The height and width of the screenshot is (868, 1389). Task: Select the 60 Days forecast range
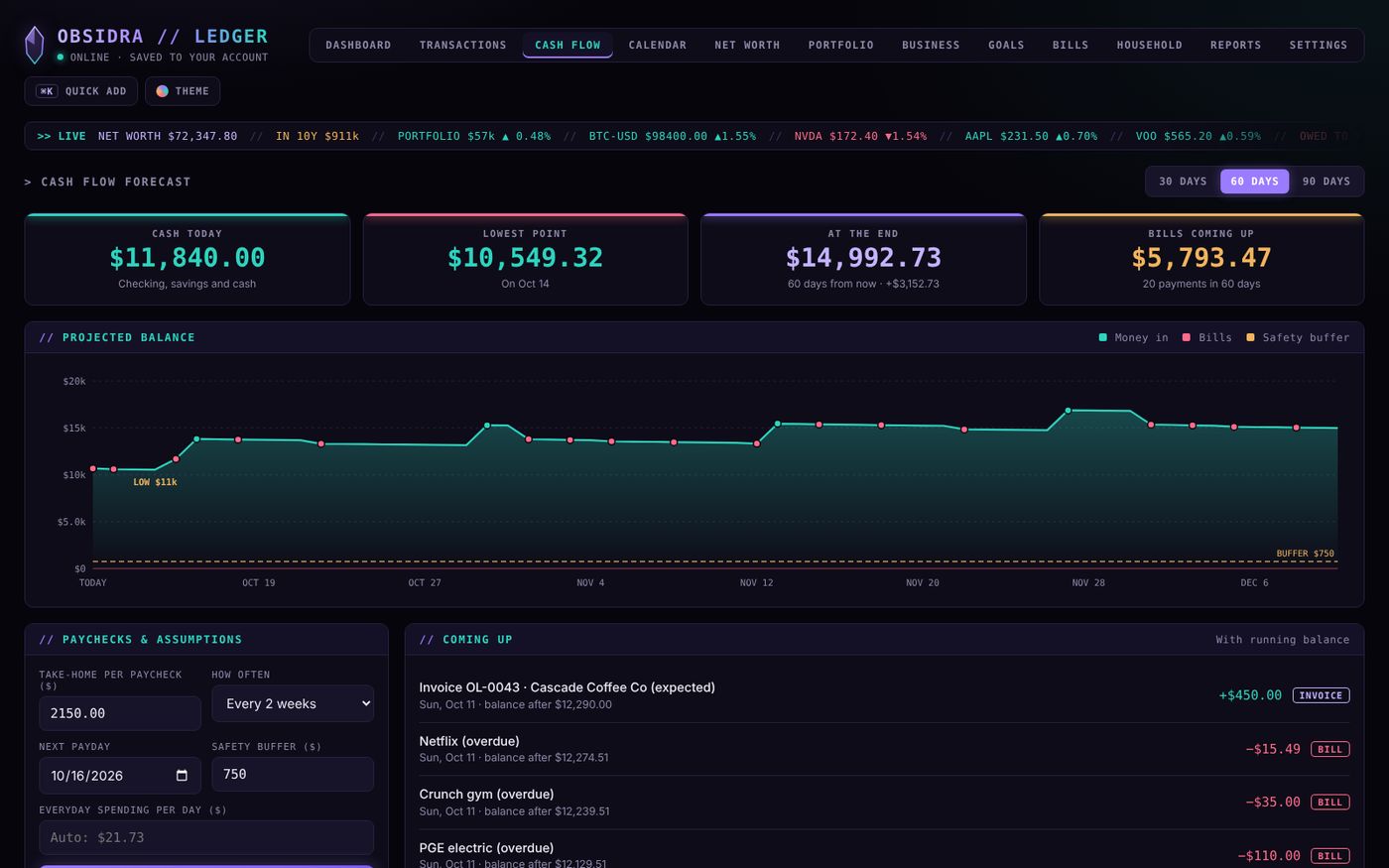(1254, 182)
